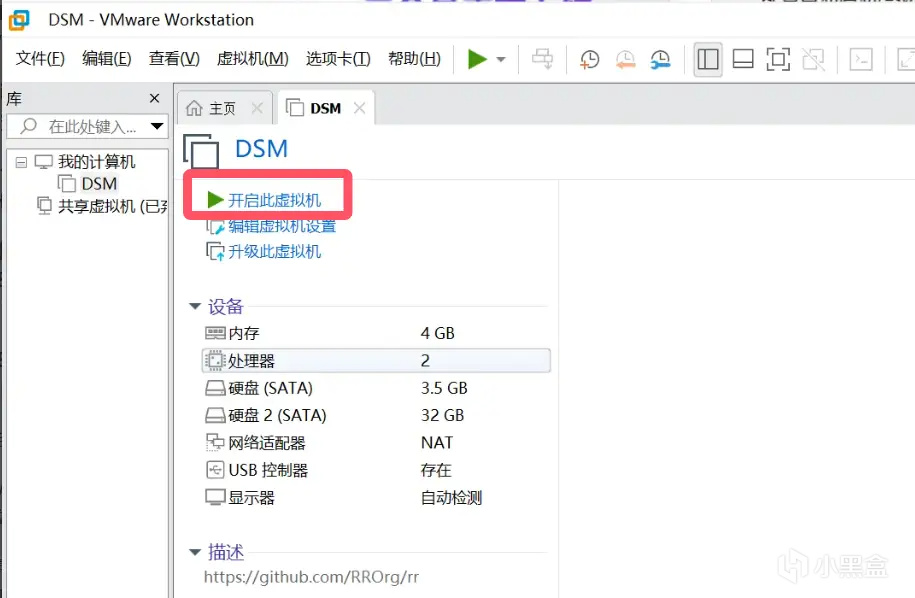Take a snapshot with the clock-plus icon

click(589, 59)
